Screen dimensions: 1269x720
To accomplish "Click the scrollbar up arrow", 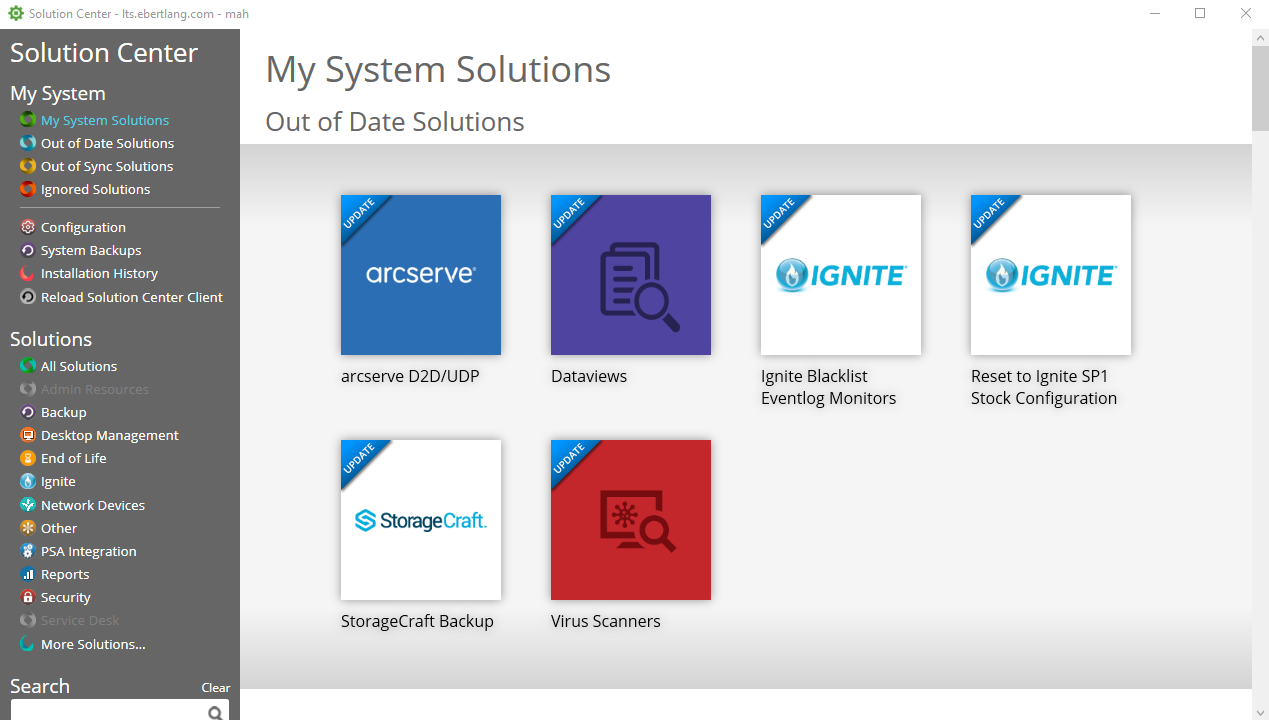I will (x=1260, y=37).
